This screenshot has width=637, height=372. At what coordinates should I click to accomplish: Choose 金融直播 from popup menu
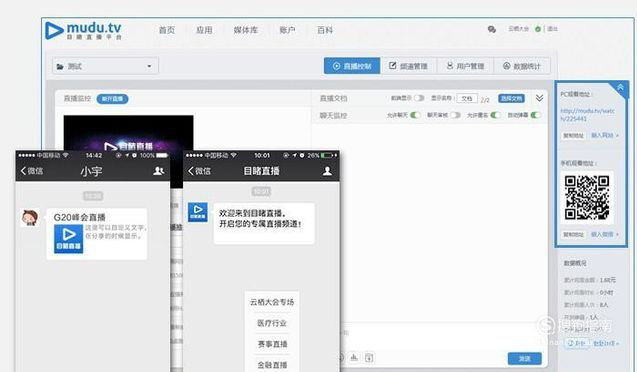click(272, 365)
